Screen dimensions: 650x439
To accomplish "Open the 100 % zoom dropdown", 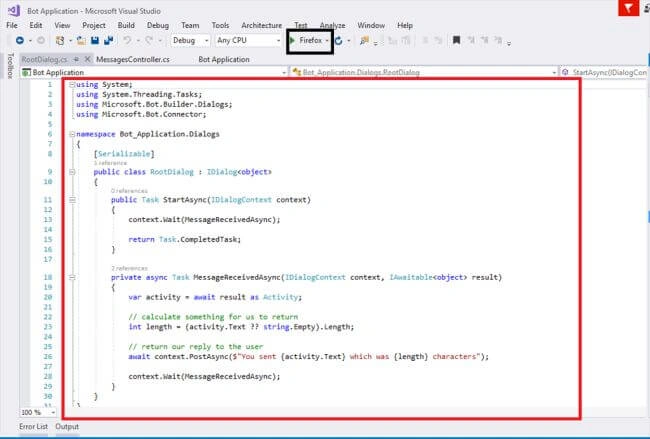I will (x=38, y=412).
